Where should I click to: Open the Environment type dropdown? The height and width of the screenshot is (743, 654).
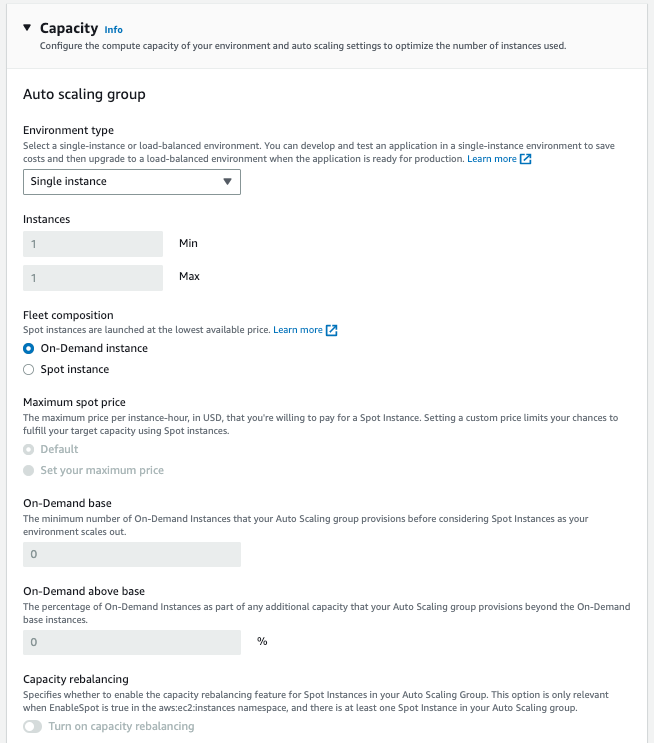coord(131,181)
